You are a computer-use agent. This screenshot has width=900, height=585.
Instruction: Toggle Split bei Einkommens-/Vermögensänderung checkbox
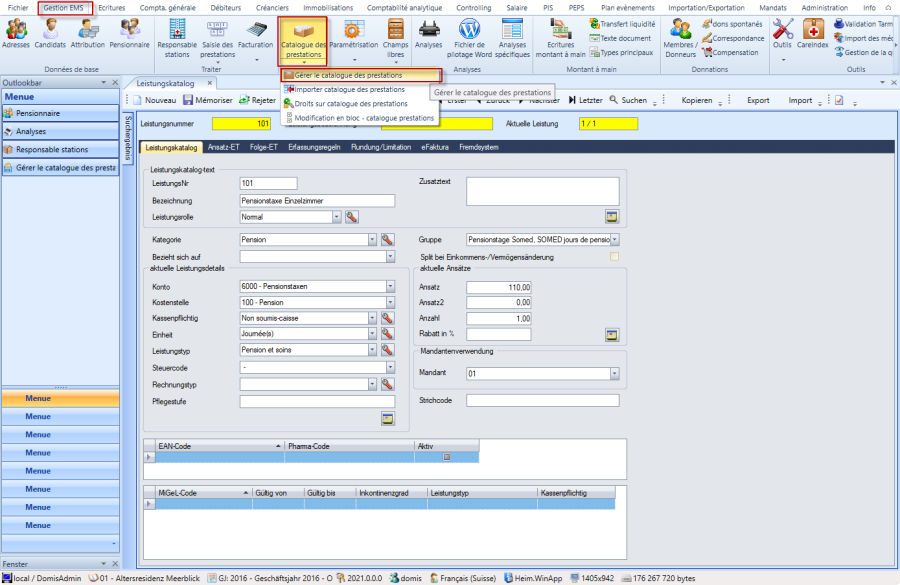(615, 257)
